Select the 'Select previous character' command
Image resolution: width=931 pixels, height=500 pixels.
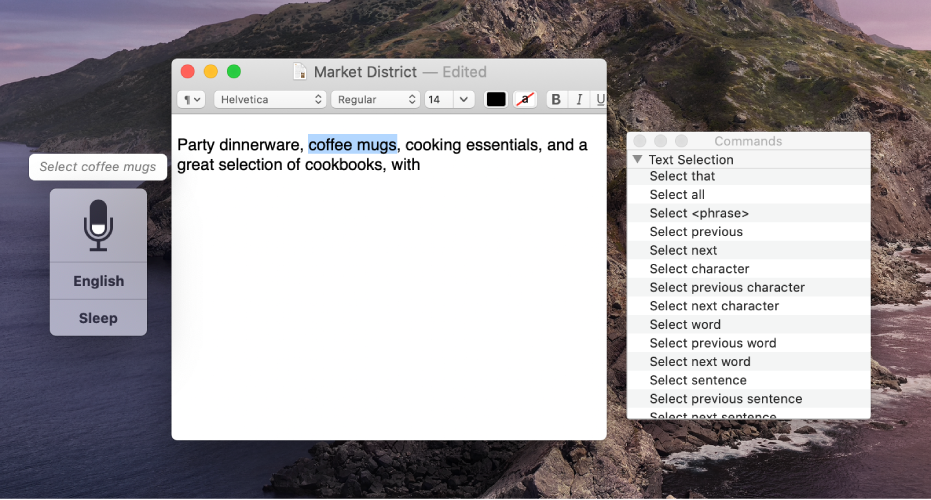[x=749, y=287]
